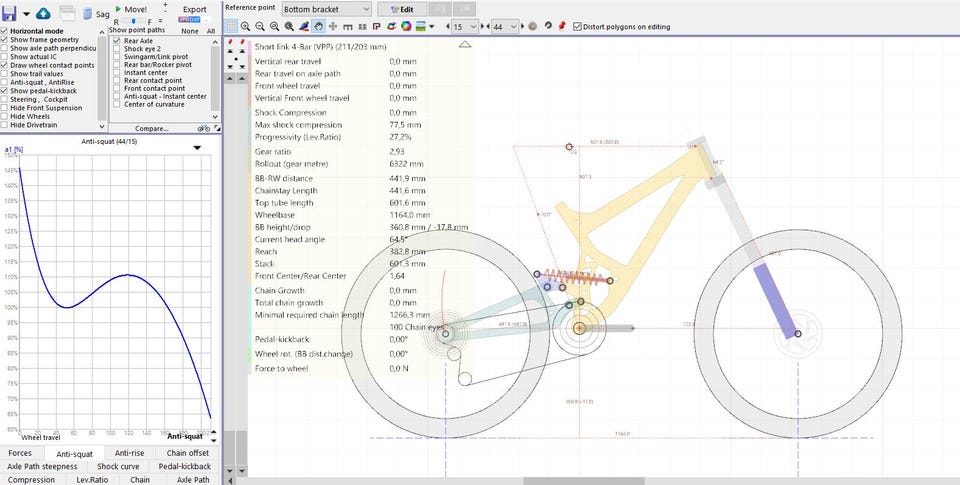960x485 pixels.
Task: Switch to the Shock curve tab
Action: point(118,466)
